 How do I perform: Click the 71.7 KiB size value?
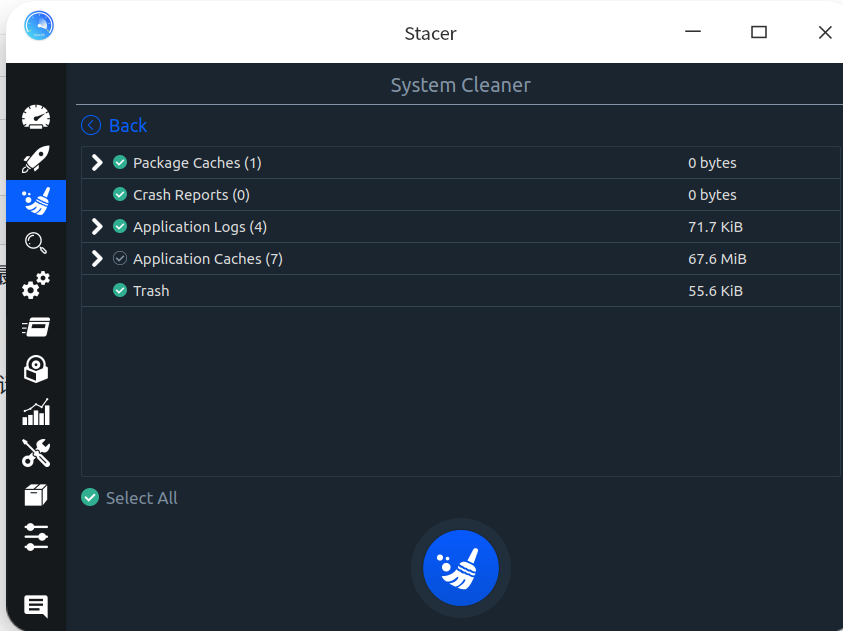715,227
